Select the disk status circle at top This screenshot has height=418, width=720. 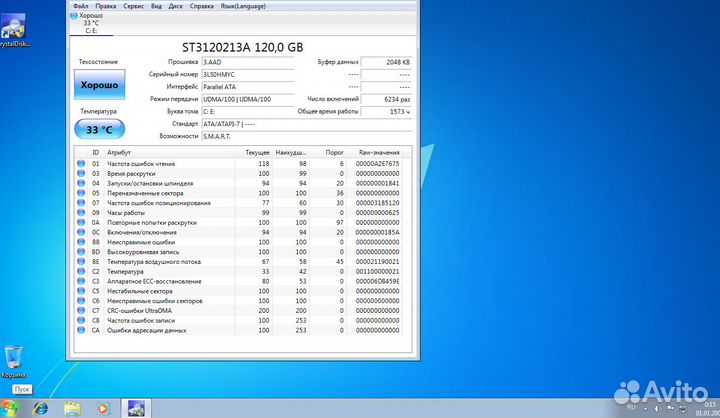73,17
